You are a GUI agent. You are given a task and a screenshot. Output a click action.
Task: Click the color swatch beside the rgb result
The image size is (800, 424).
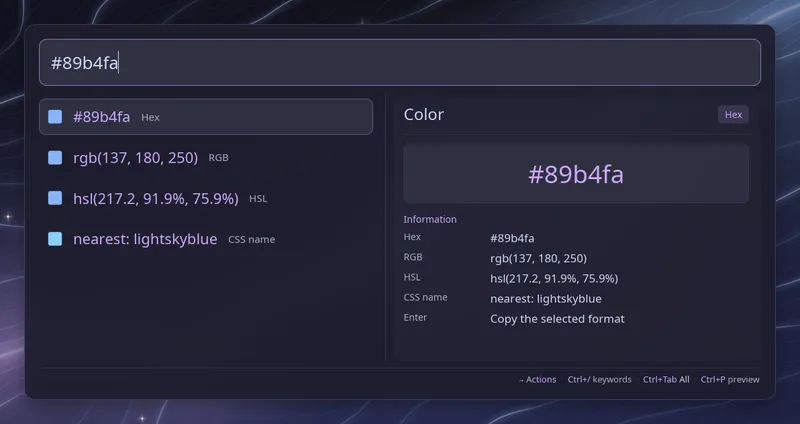pyautogui.click(x=55, y=158)
